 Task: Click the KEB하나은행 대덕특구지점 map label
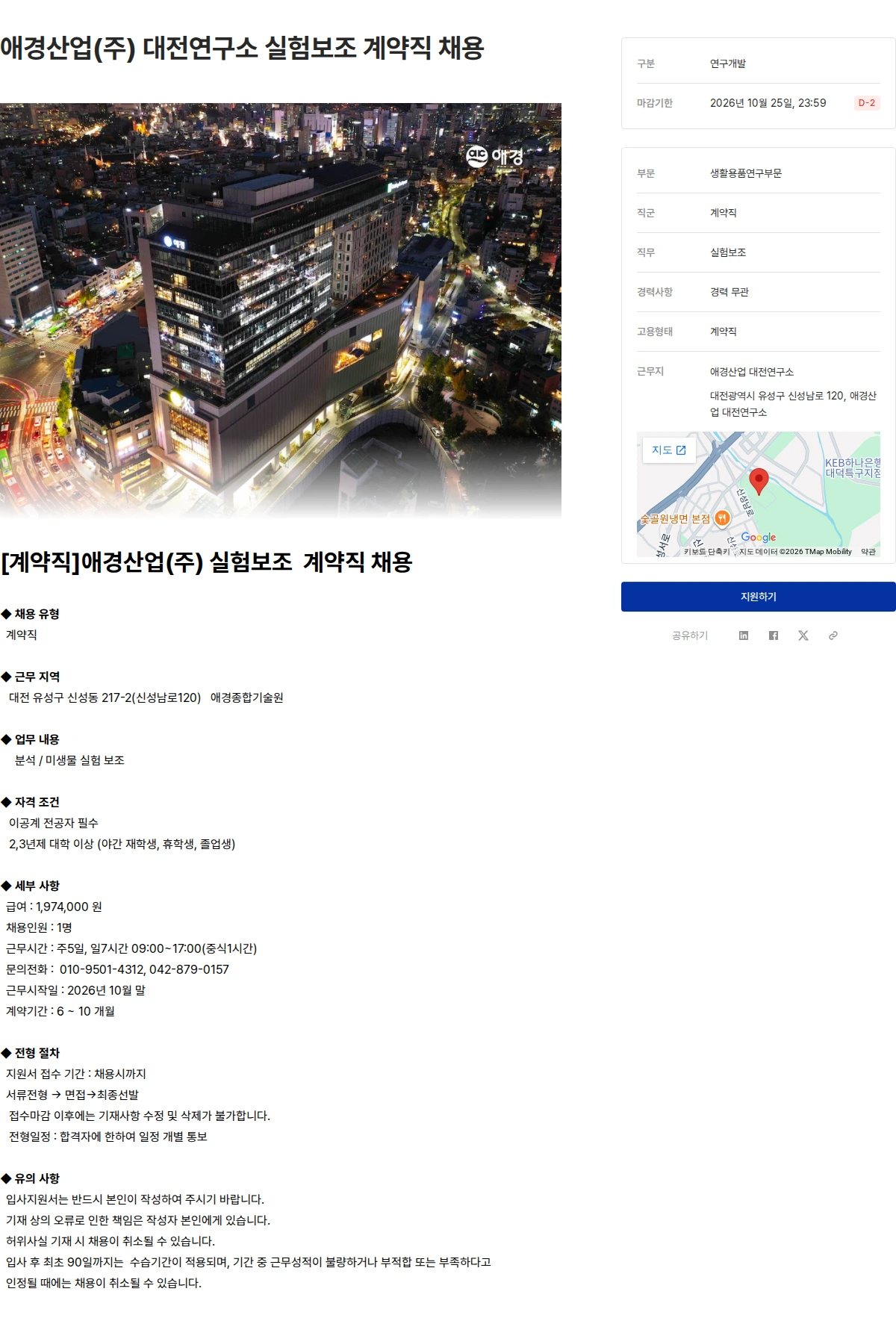coord(853,467)
